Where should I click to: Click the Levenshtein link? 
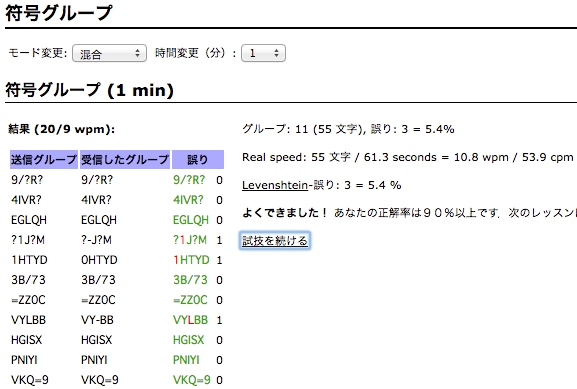tap(275, 185)
